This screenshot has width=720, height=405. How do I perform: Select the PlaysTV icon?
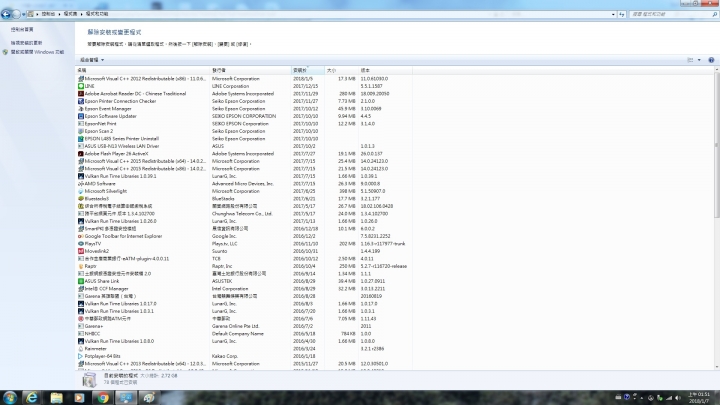(x=81, y=244)
